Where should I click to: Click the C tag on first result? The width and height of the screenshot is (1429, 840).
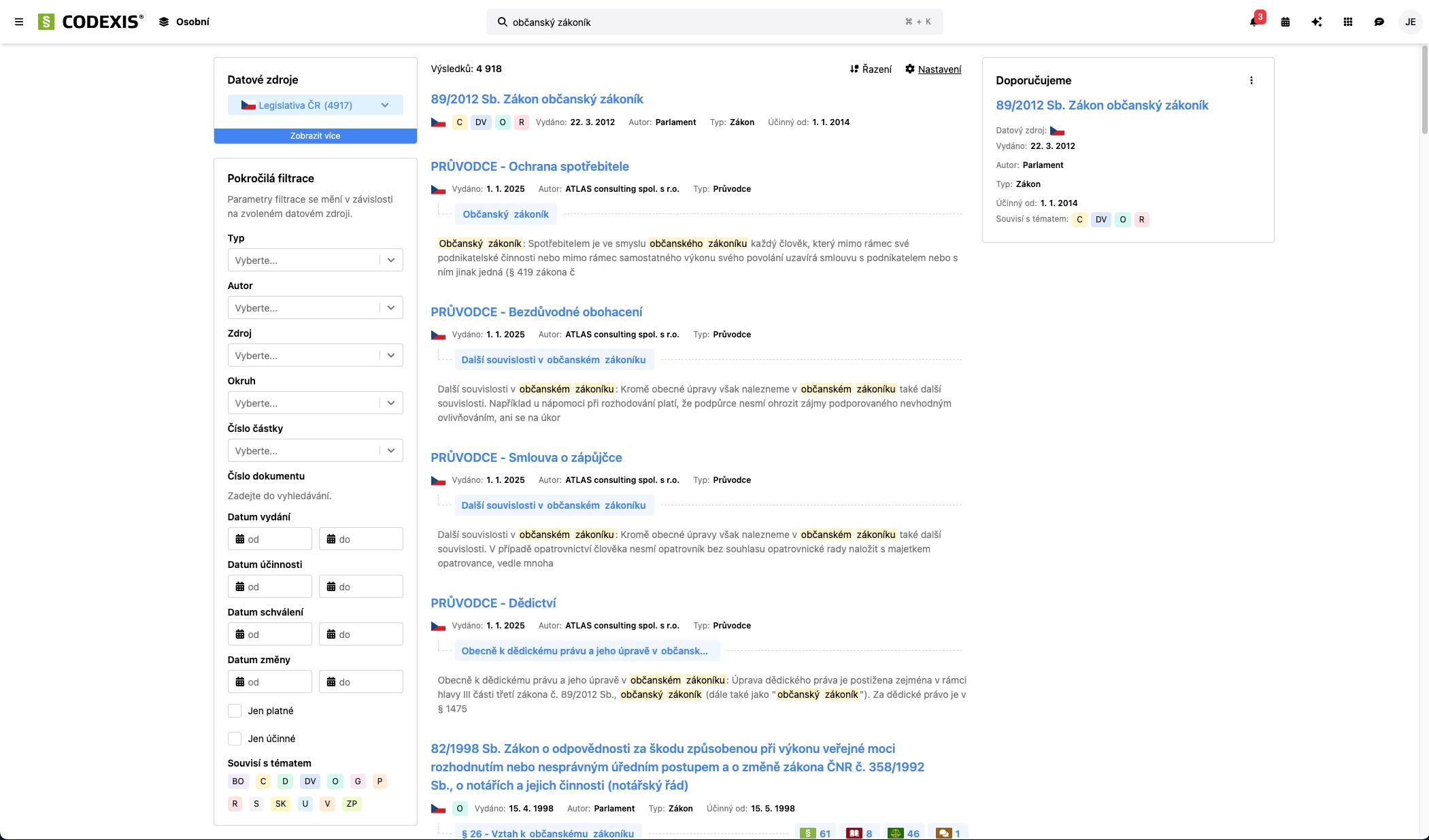click(x=459, y=122)
